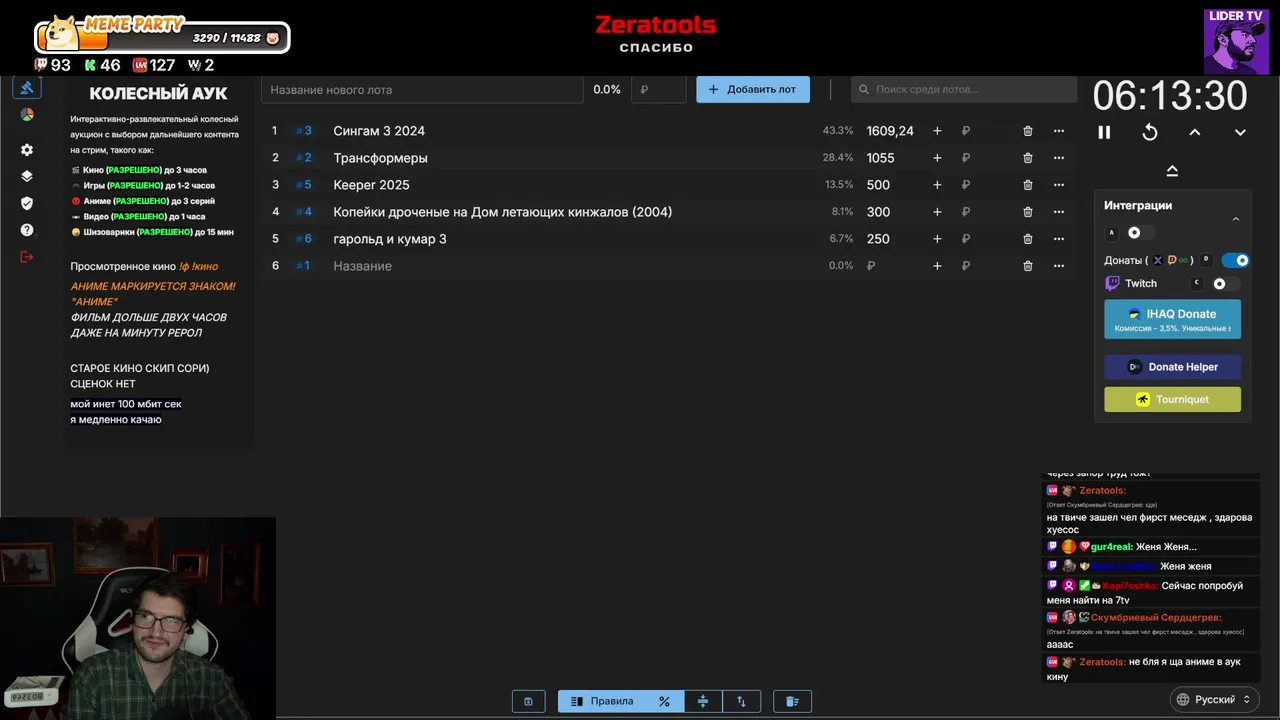The width and height of the screenshot is (1280, 720).
Task: Delete the Трансформеры lot
Action: 1028,158
